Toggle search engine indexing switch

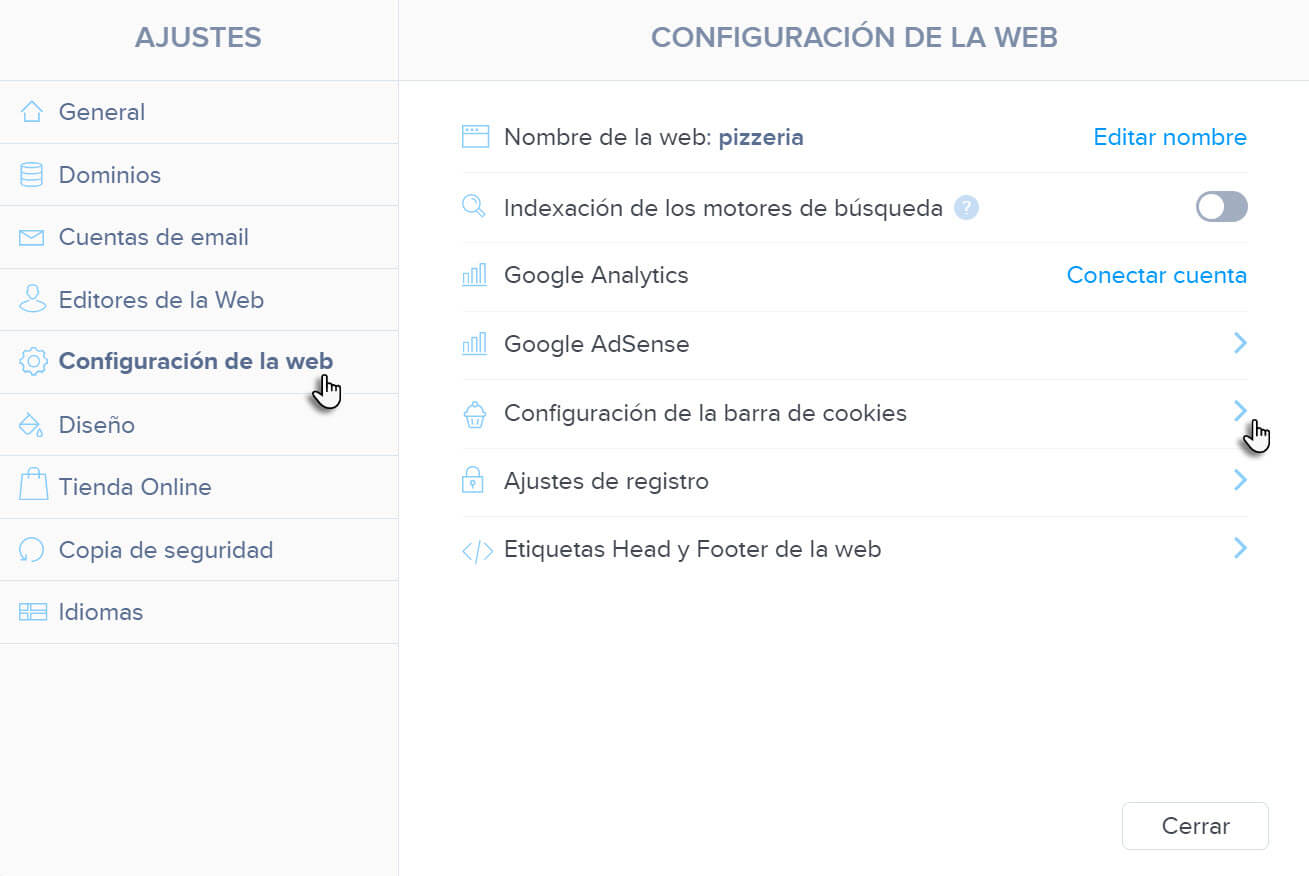click(x=1221, y=207)
